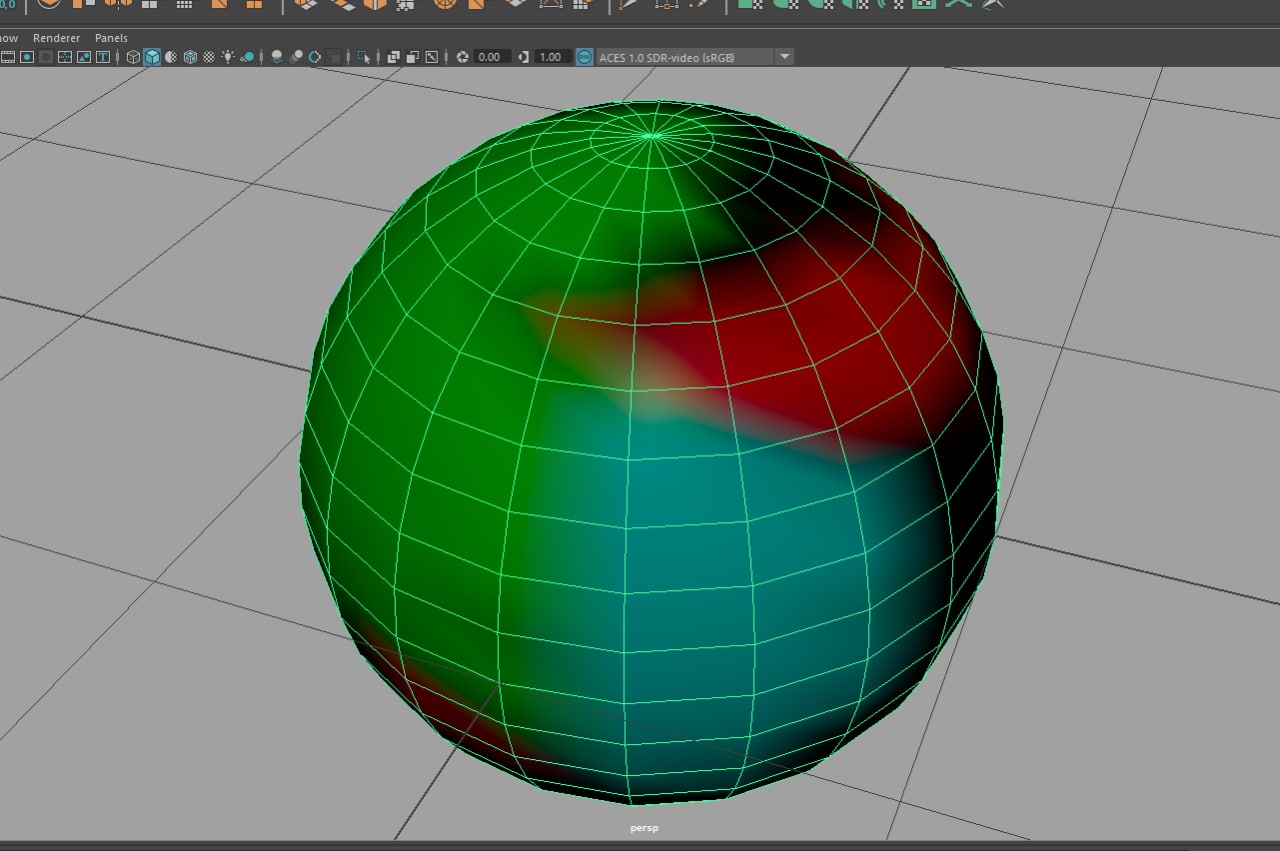Screen dimensions: 1280x851
Task: Toggle the Field Chart display
Action: point(65,57)
